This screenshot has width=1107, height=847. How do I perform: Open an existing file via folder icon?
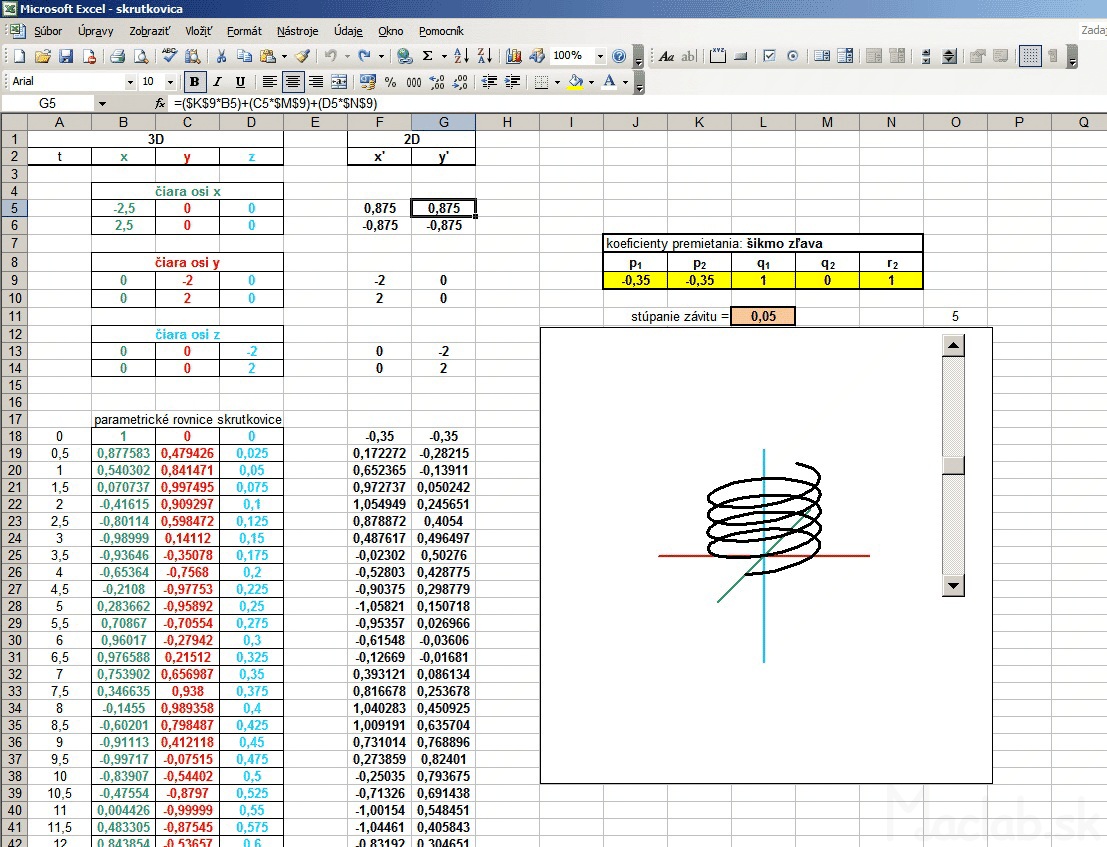point(42,56)
